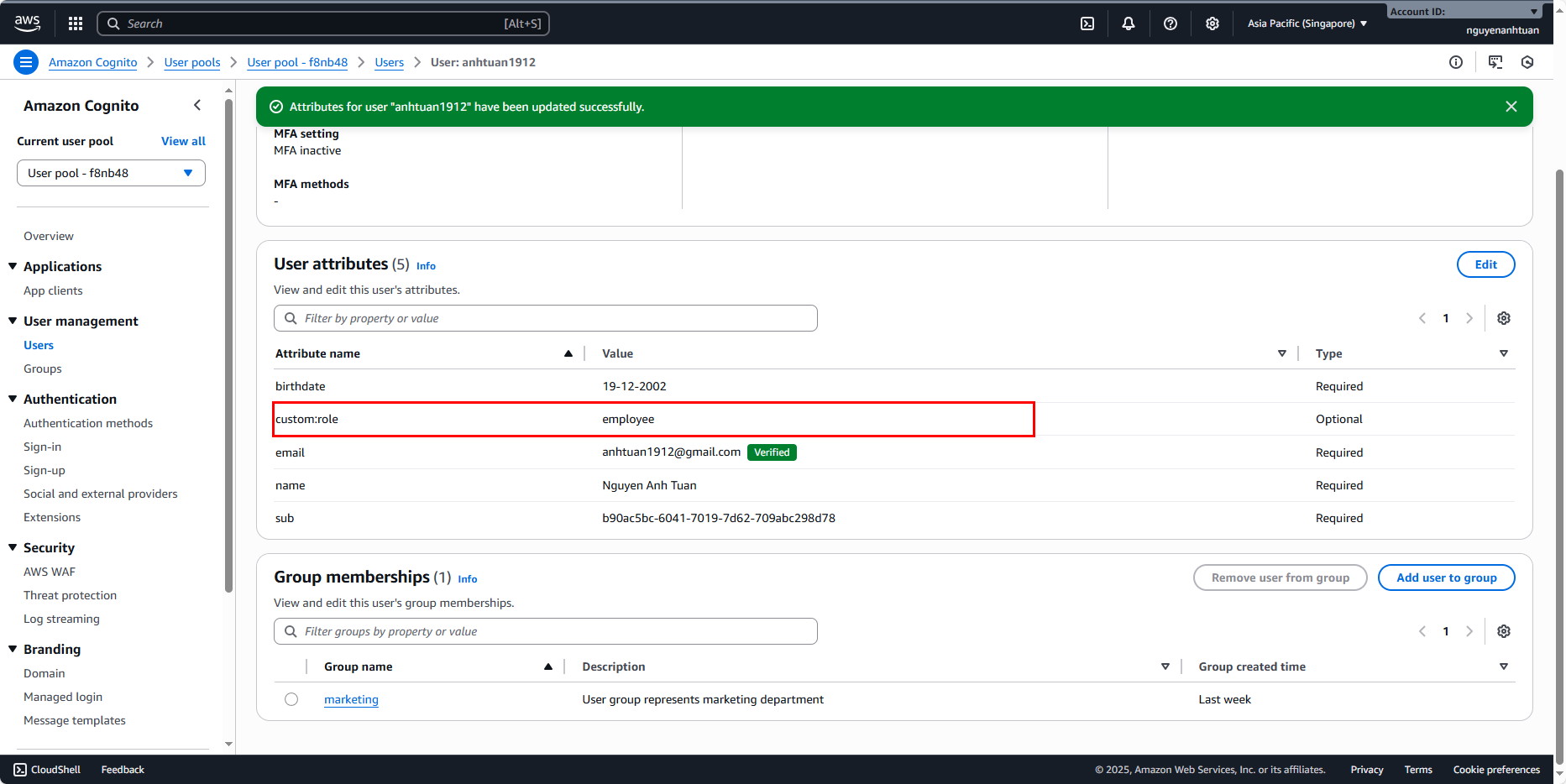Image resolution: width=1566 pixels, height=784 pixels.
Task: Select the marketing group radio button
Action: [x=291, y=699]
